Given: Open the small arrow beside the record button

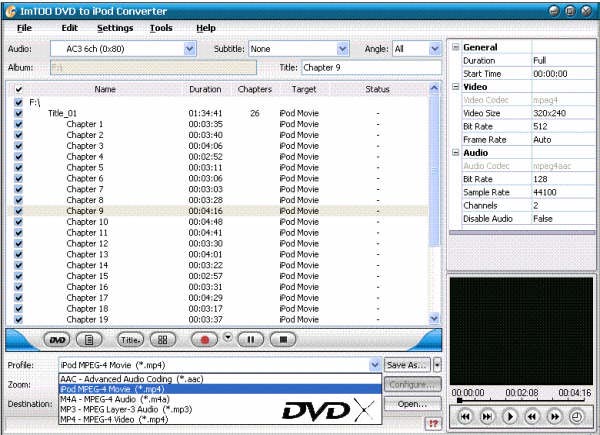Looking at the screenshot, I should (x=228, y=337).
